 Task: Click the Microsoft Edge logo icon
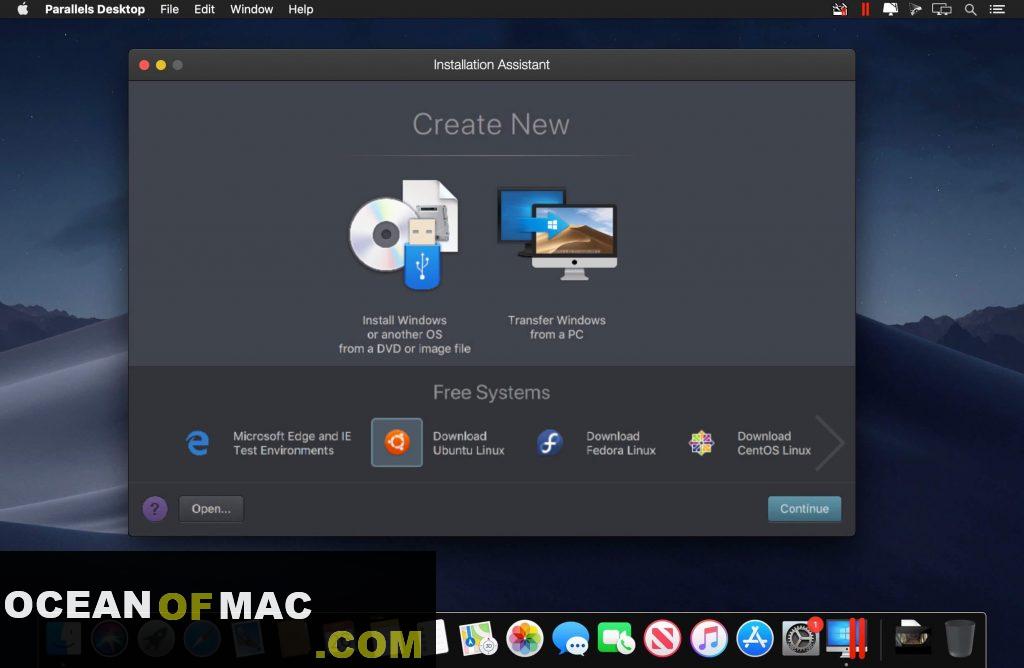pos(197,443)
